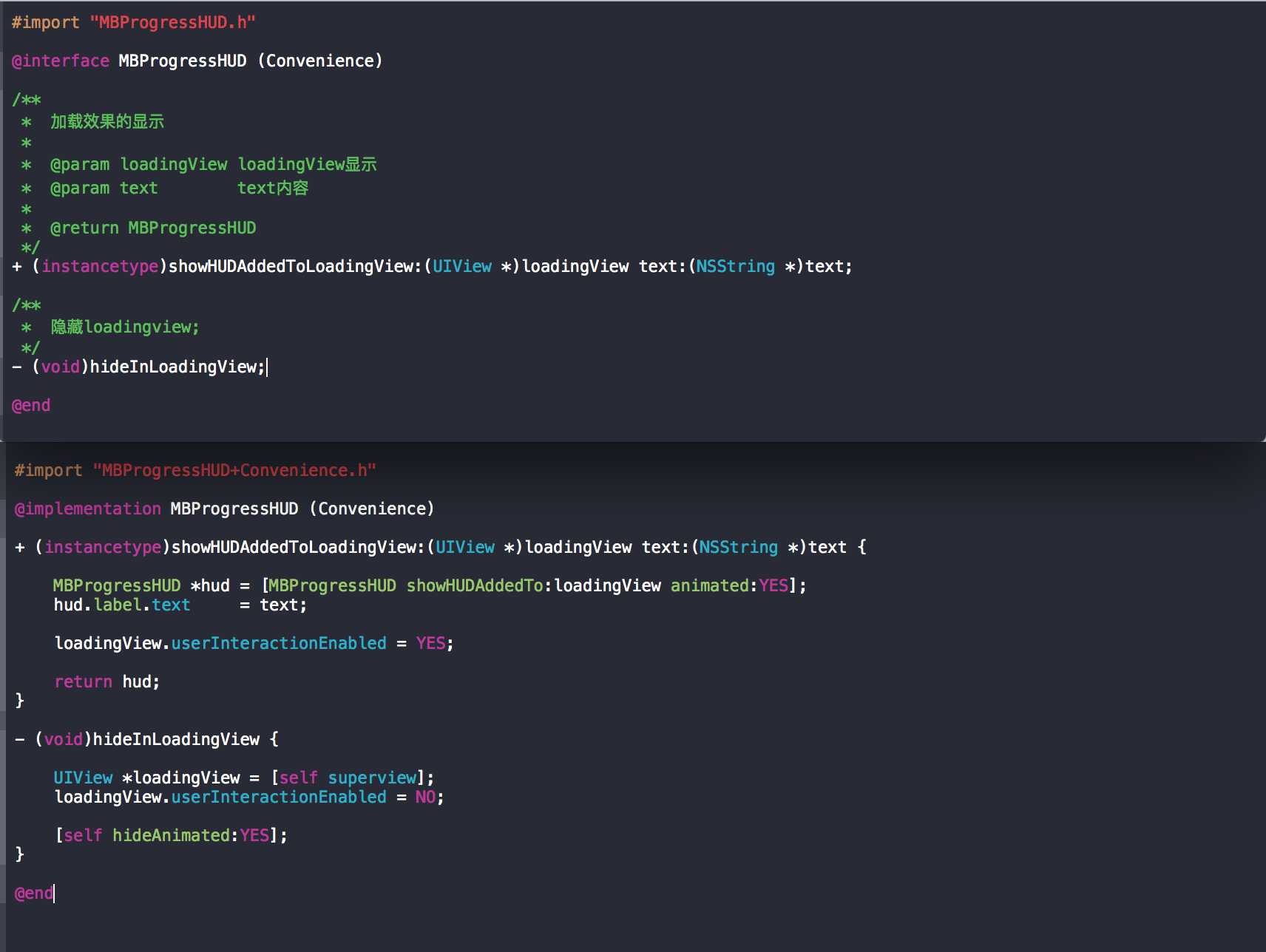Viewport: 1266px width, 952px height.
Task: Click the (Convenience) category name in @interface line
Action: click(x=320, y=61)
